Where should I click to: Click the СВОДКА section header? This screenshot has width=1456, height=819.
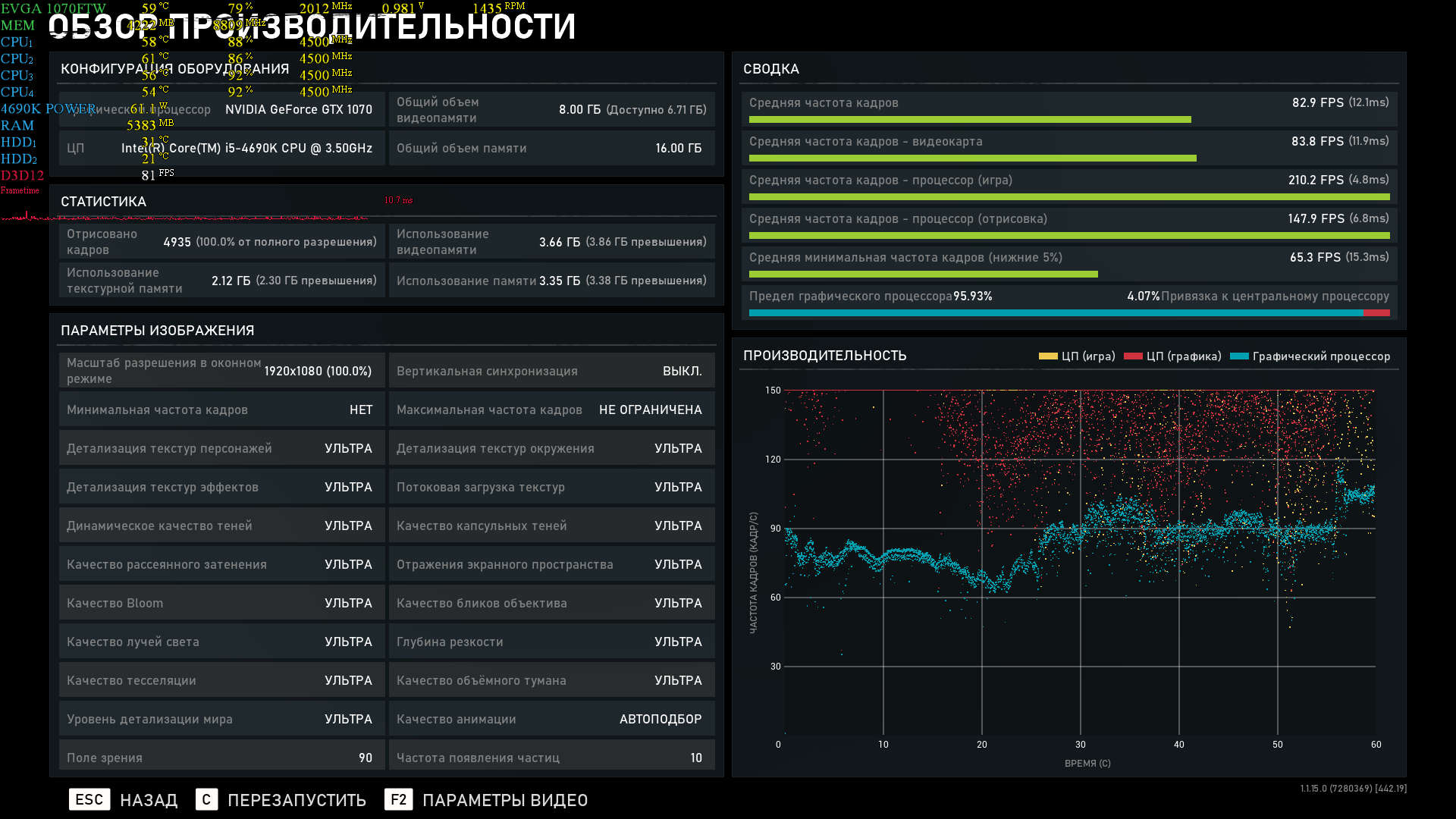click(x=771, y=69)
